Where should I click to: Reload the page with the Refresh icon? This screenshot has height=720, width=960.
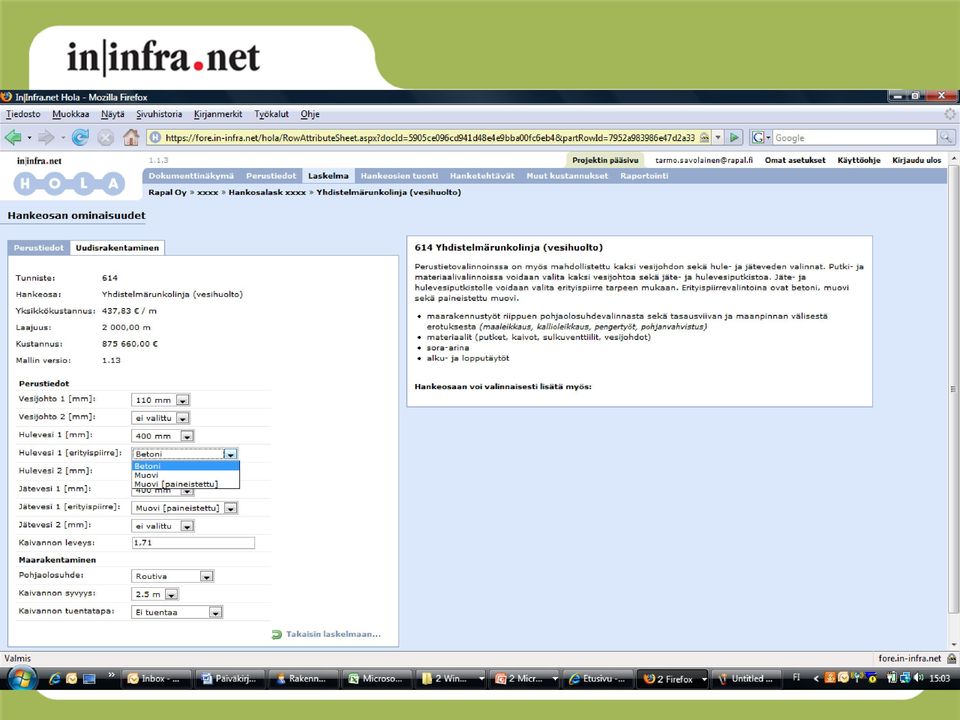pyautogui.click(x=80, y=138)
